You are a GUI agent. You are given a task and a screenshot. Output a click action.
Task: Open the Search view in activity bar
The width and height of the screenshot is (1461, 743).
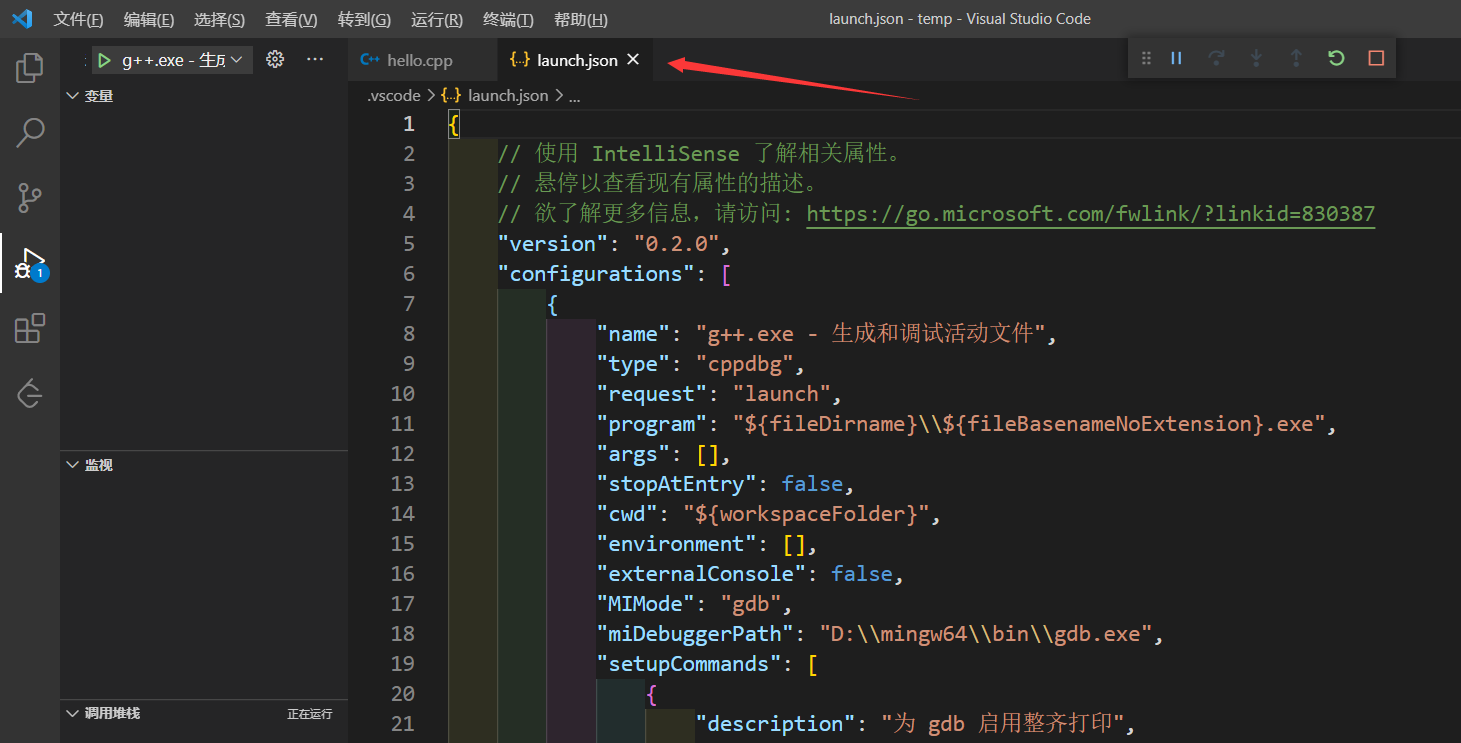click(30, 133)
